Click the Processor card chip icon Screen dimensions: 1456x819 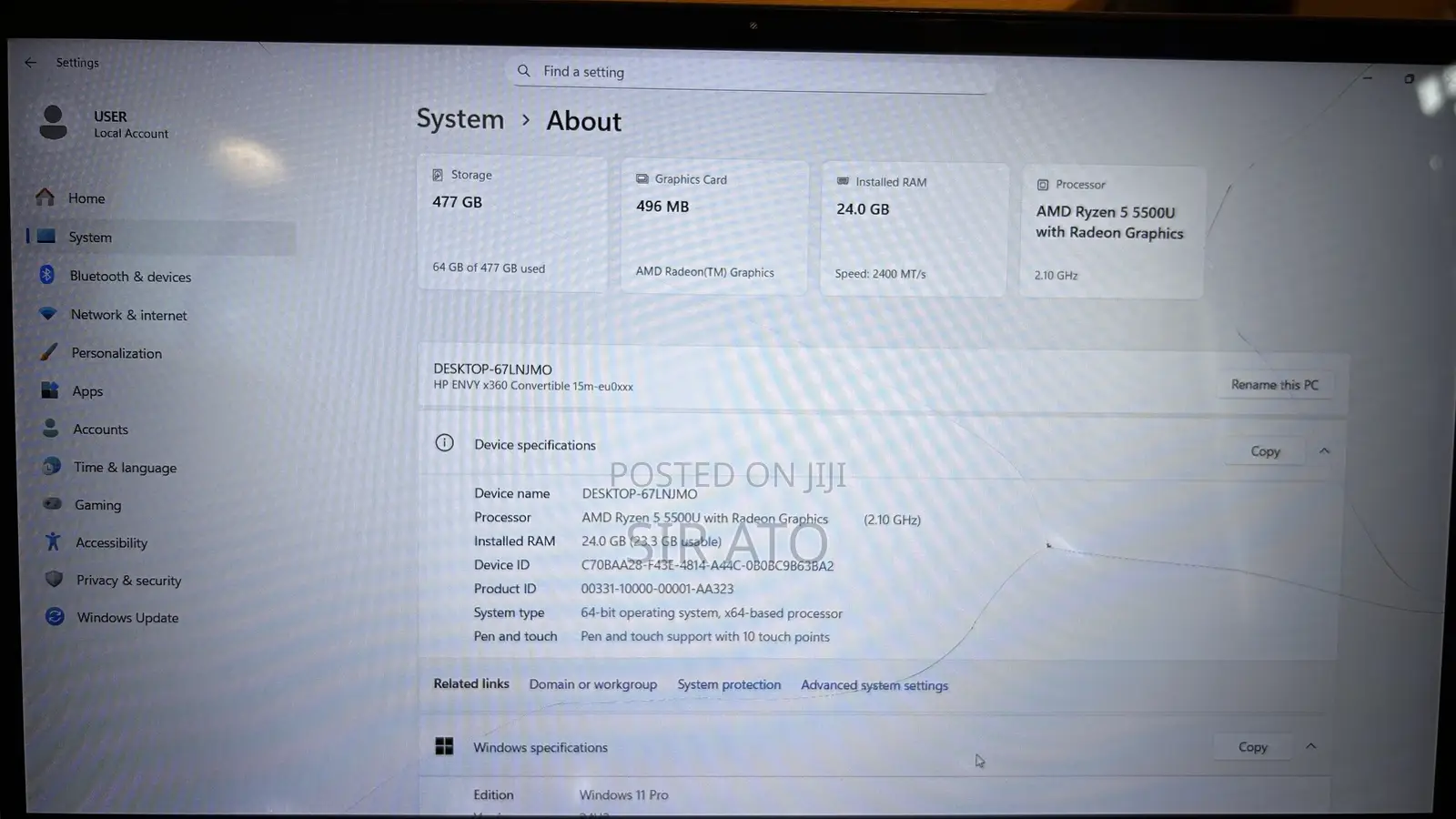(x=1043, y=185)
